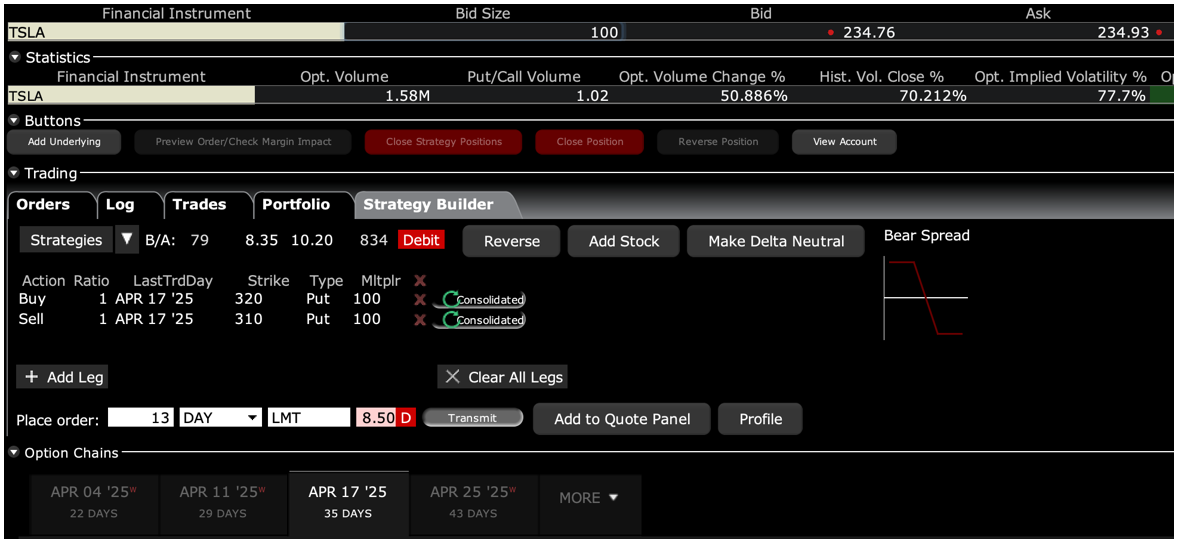Expand the MORE expirations menu
The image size is (1178, 546).
pos(589,498)
